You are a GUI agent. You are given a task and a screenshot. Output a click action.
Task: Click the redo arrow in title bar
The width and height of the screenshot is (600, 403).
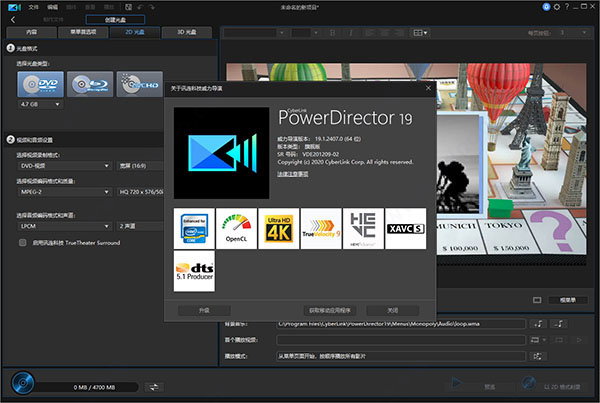coord(152,7)
